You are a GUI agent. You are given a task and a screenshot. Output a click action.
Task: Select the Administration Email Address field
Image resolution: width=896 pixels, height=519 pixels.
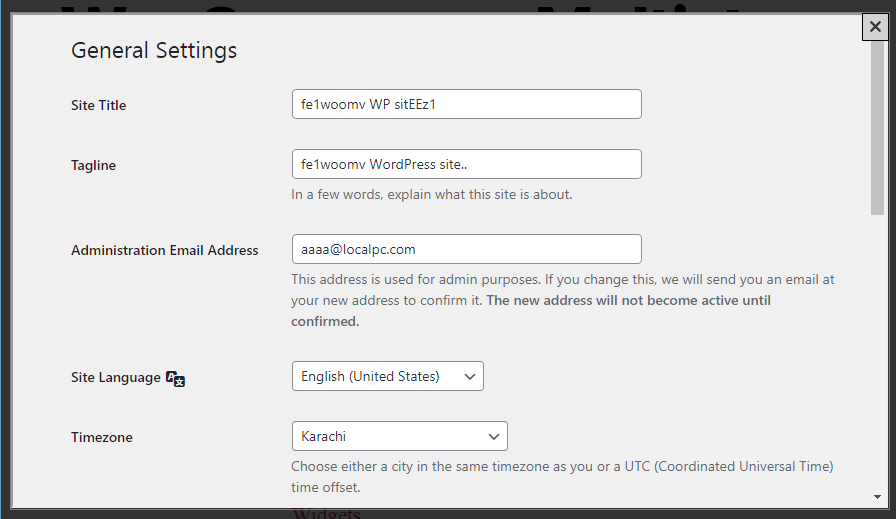[x=466, y=249]
